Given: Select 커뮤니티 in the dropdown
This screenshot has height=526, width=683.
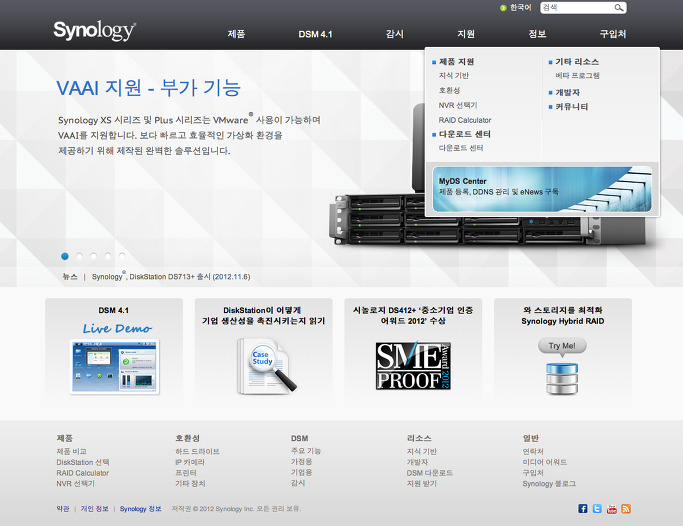Looking at the screenshot, I should tap(571, 107).
